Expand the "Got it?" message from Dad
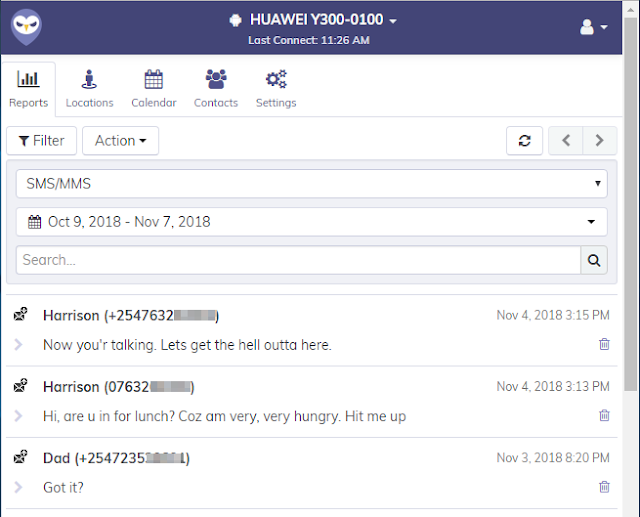Viewport: 640px width, 517px height. (18, 487)
